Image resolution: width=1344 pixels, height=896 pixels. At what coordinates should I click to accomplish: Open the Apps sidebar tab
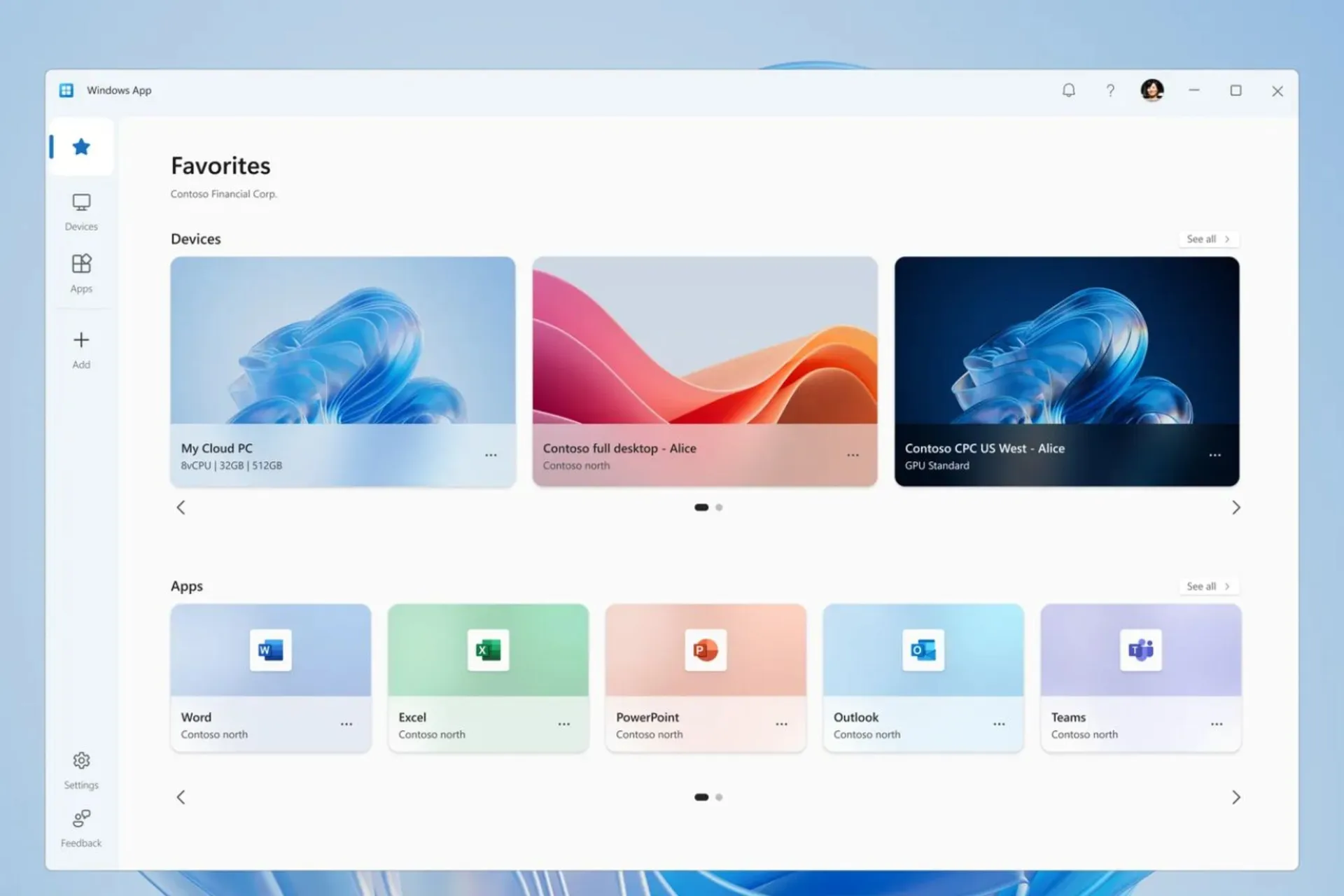tap(81, 273)
